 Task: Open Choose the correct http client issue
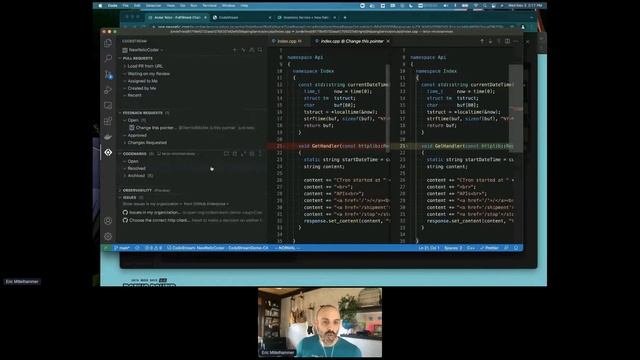pos(192,220)
